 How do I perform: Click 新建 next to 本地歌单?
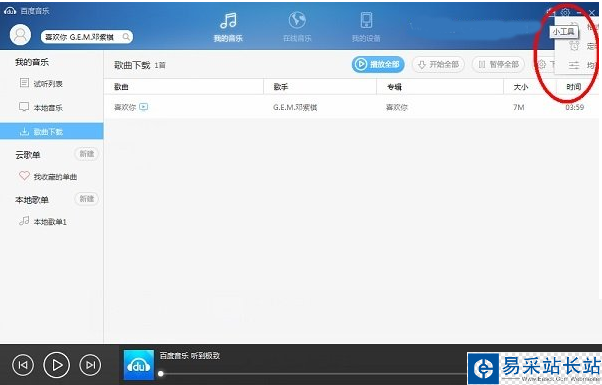(x=86, y=199)
